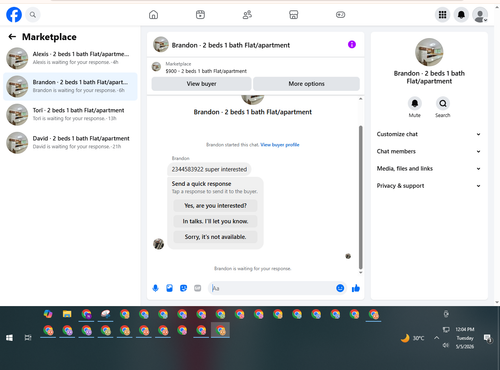
Task: Open the Alexis conversation
Action: 70,58
